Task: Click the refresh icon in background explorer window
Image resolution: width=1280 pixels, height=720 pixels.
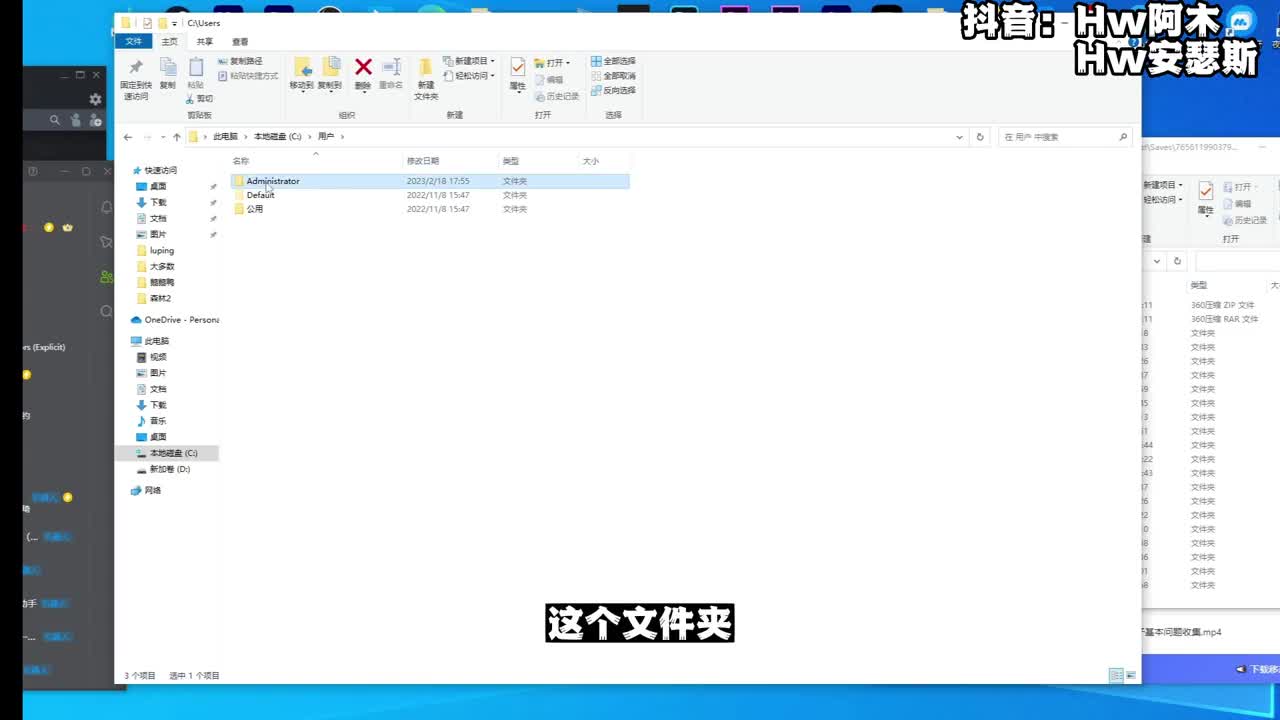Action: click(x=1177, y=261)
